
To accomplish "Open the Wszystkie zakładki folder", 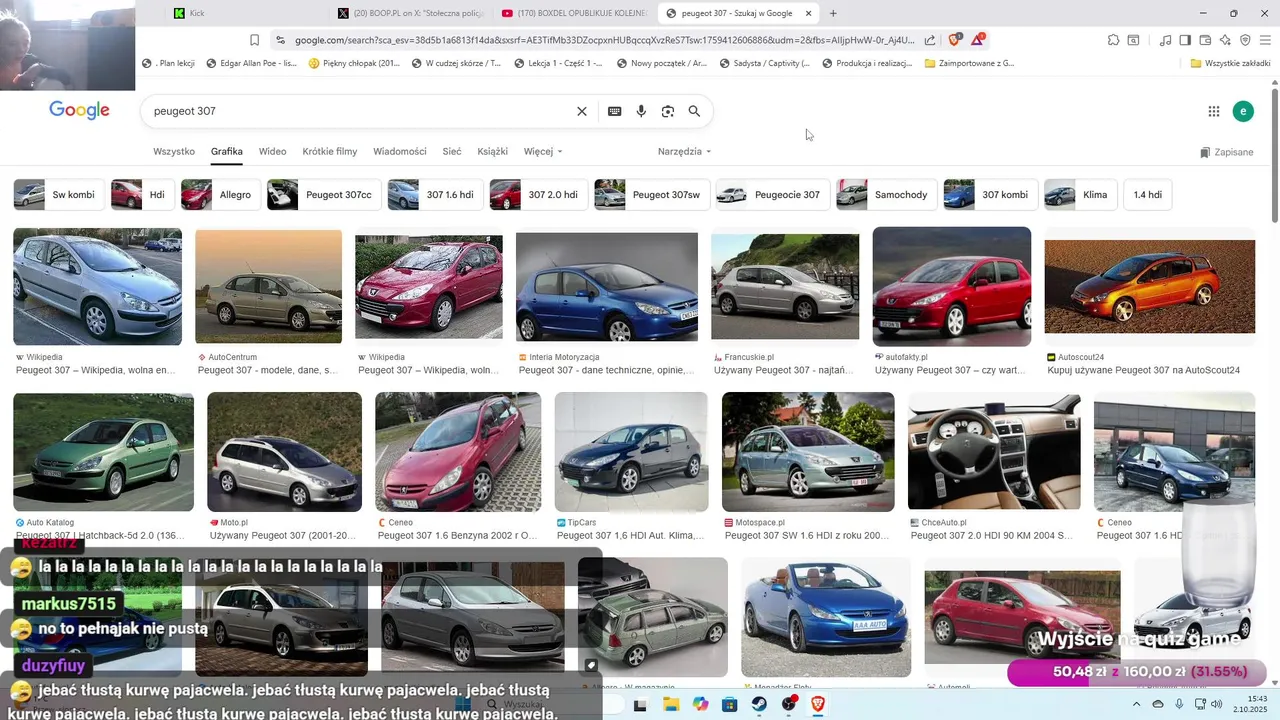I will pyautogui.click(x=1230, y=63).
